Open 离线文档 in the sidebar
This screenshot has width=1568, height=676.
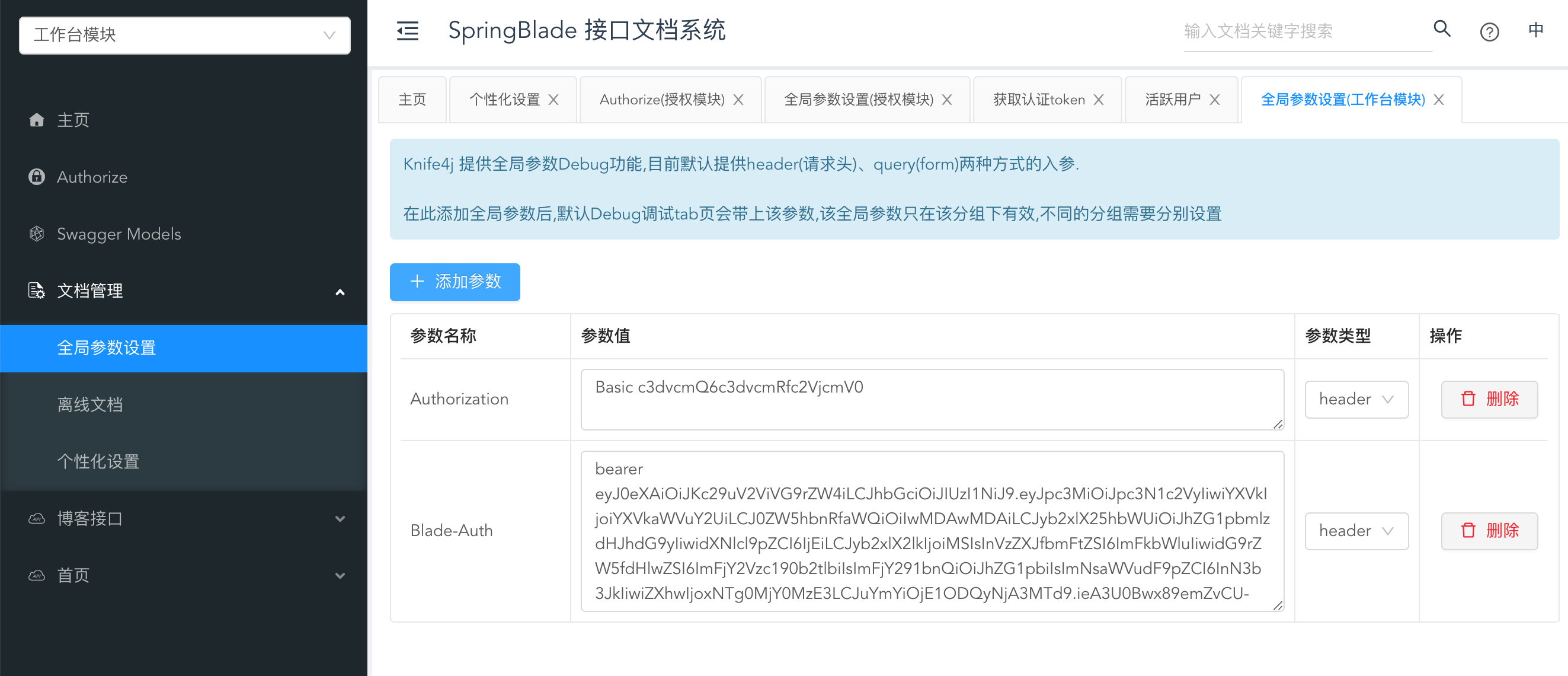pos(183,404)
